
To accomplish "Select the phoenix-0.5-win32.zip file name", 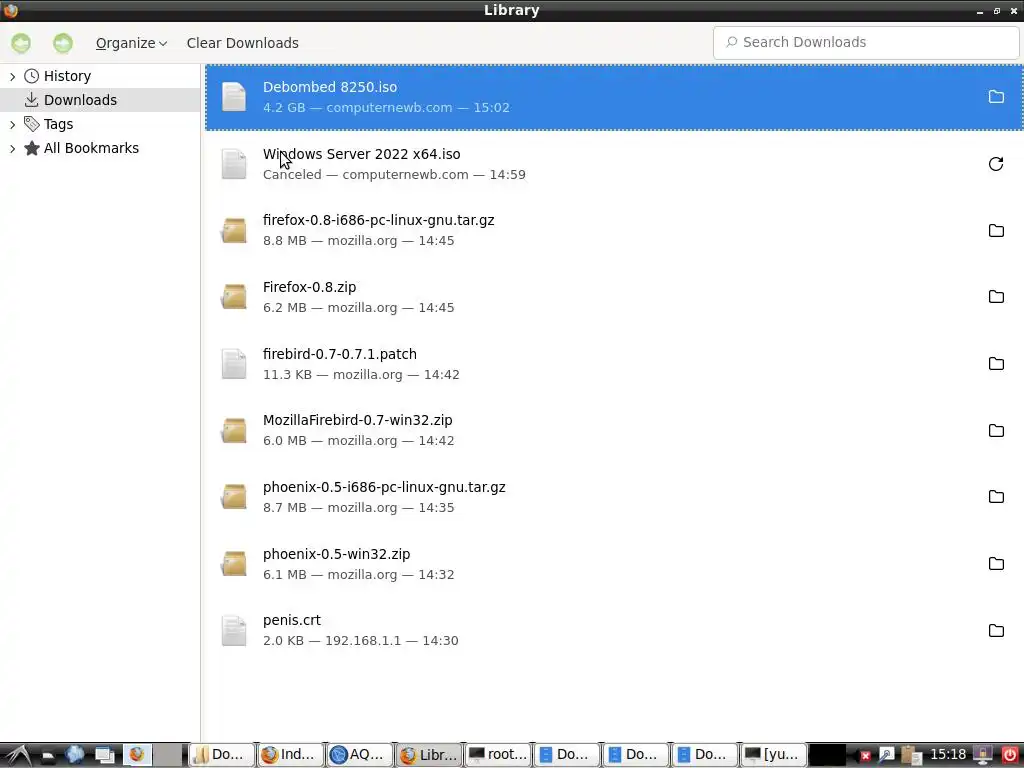I will click(x=336, y=554).
